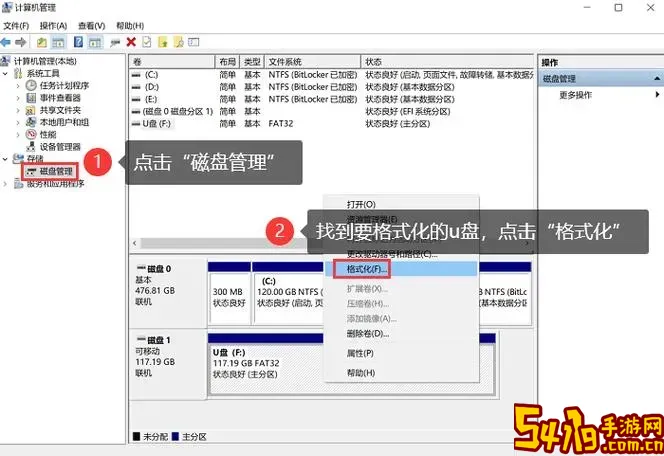664x456 pixels.
Task: Open the 帮助(H) menu in menu bar
Action: [130, 26]
